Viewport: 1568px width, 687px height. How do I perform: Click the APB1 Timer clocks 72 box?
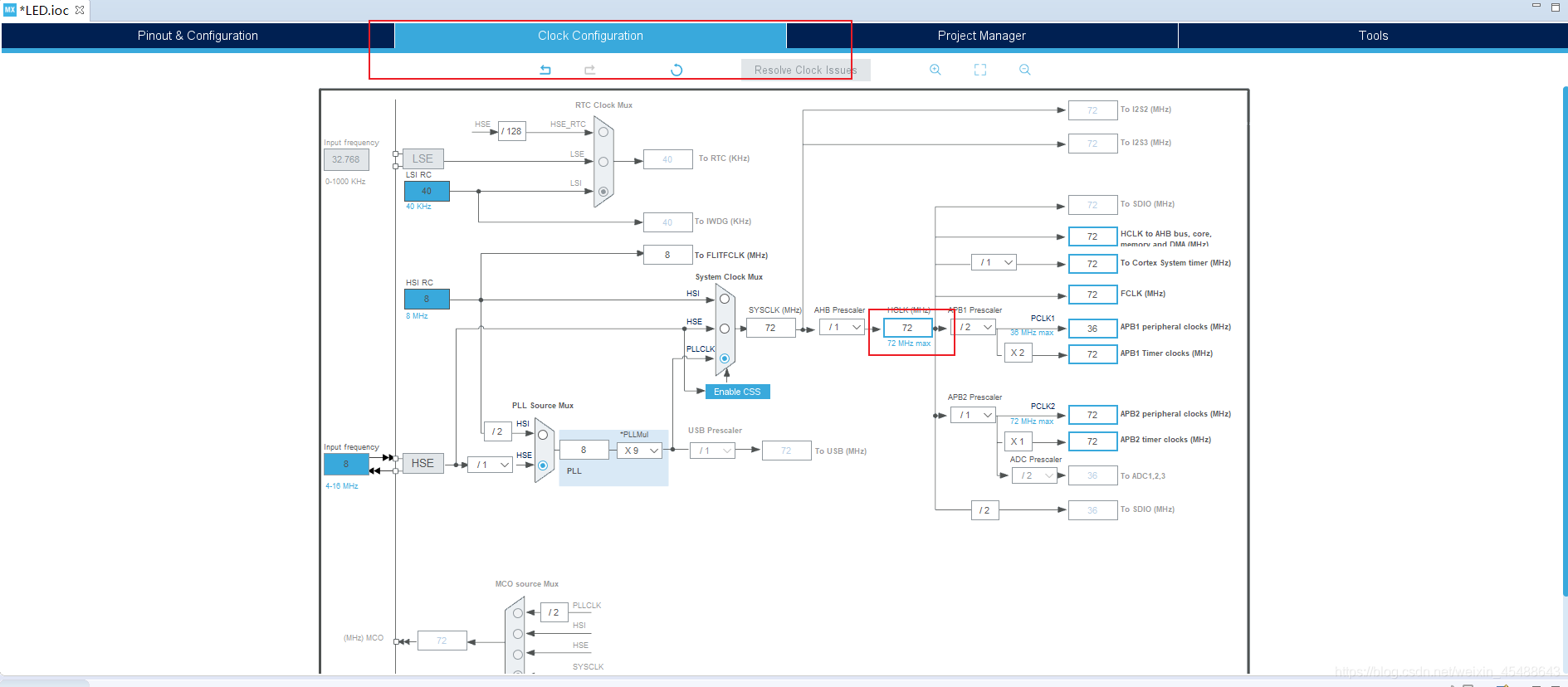click(1092, 354)
